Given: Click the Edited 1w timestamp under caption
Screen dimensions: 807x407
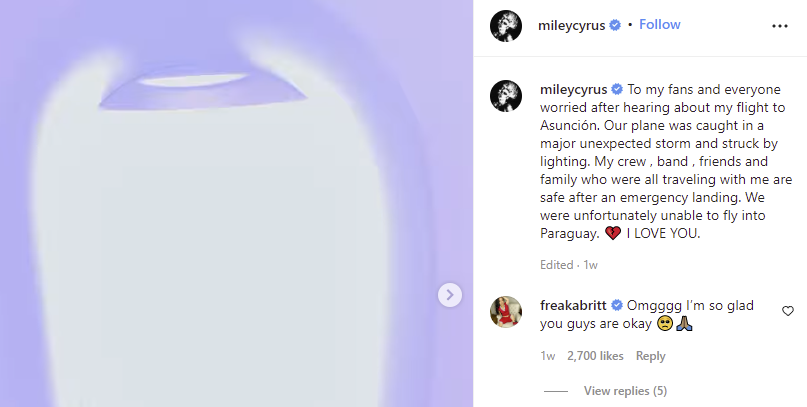Looking at the screenshot, I should 569,265.
